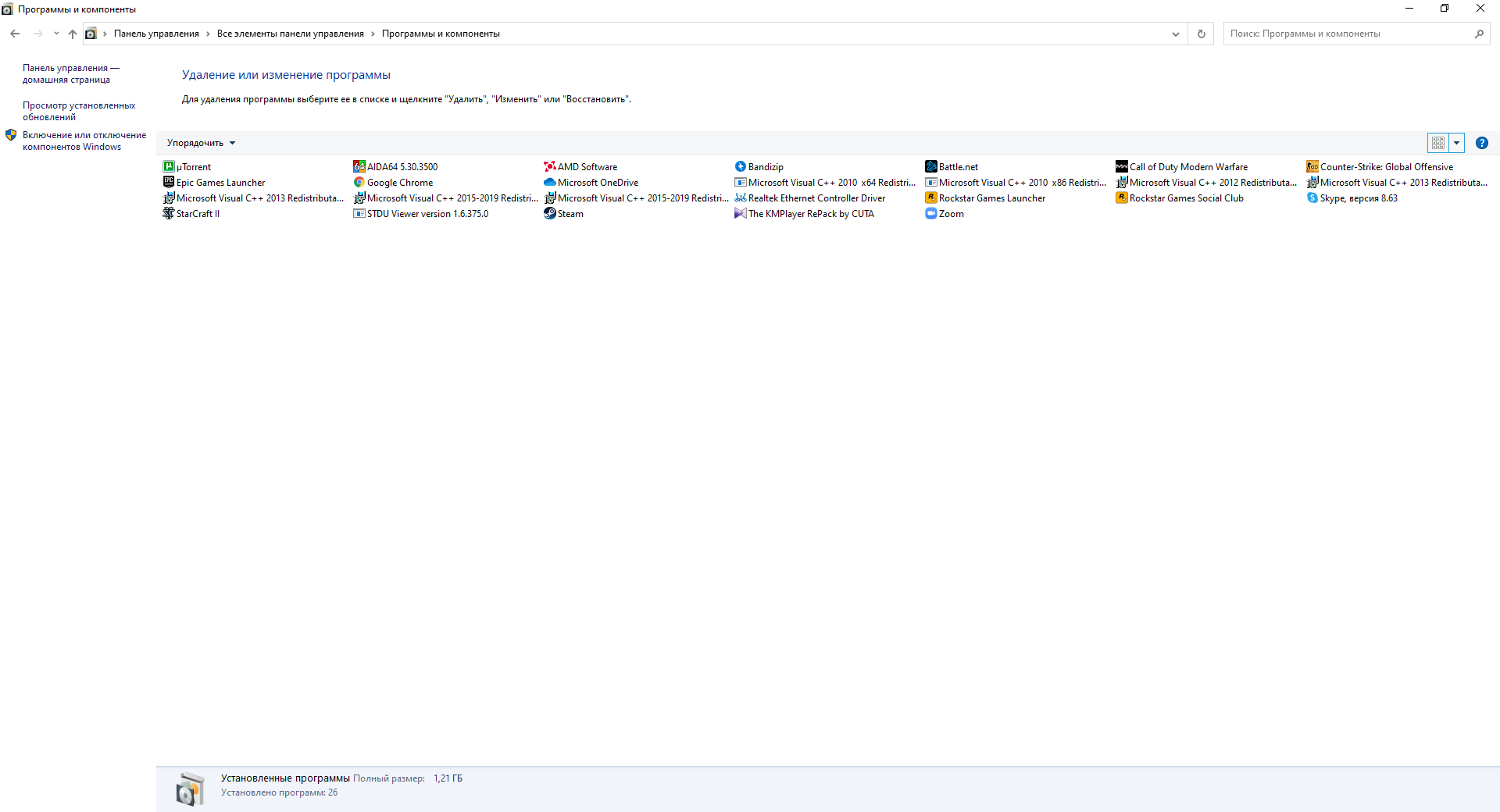Image resolution: width=1500 pixels, height=812 pixels.
Task: Go back with the back arrow
Action: tap(15, 34)
